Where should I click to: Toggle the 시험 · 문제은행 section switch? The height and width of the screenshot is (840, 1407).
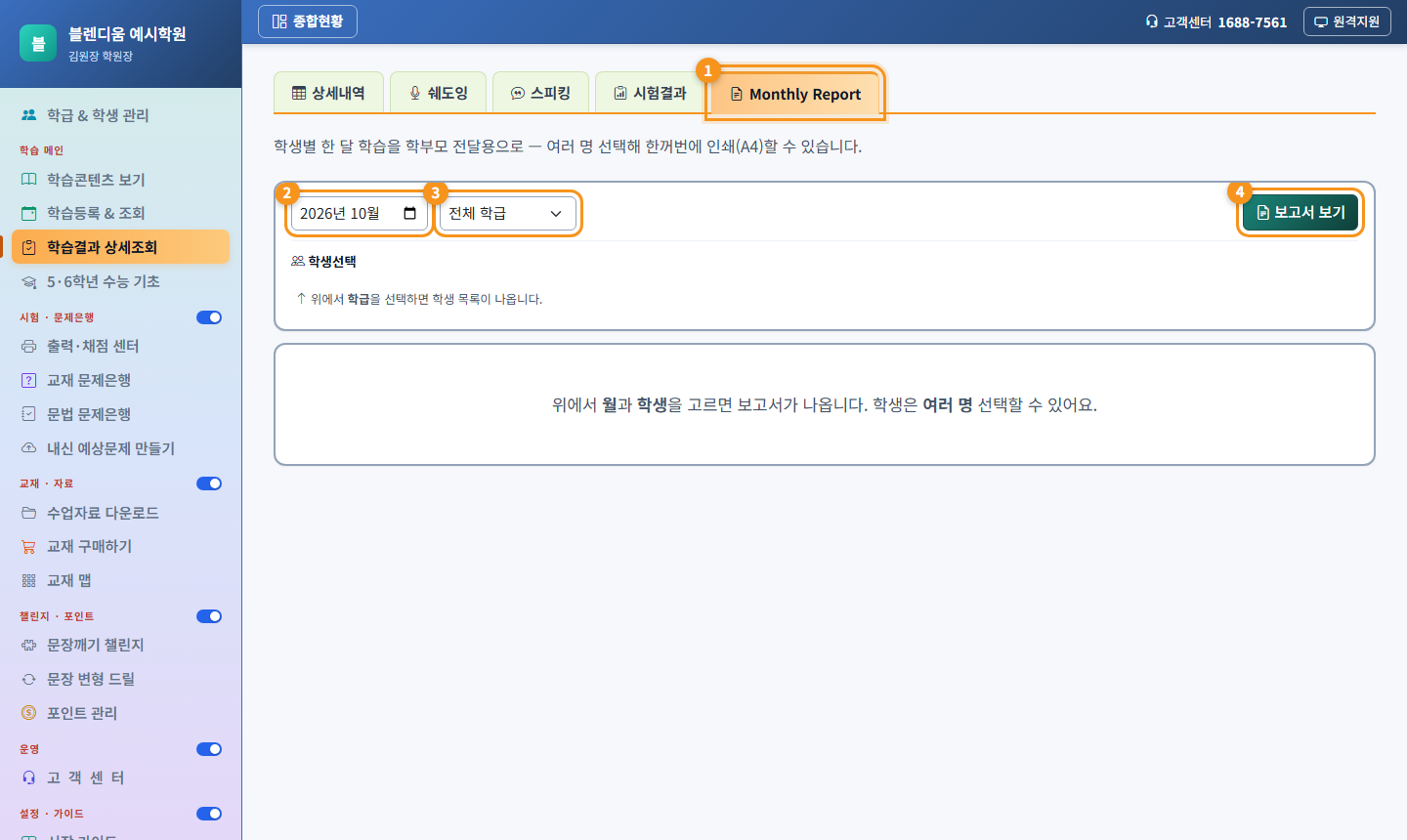tap(209, 317)
